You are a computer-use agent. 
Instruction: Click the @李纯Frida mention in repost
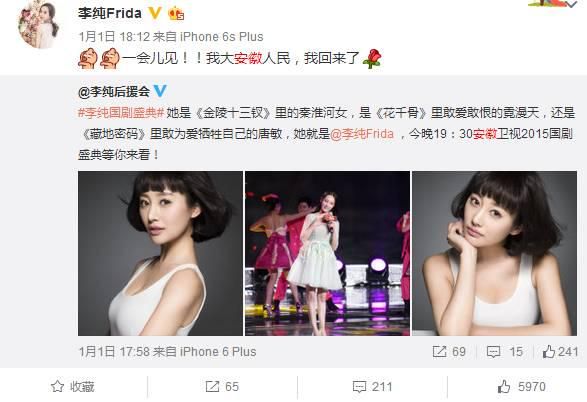tap(362, 134)
